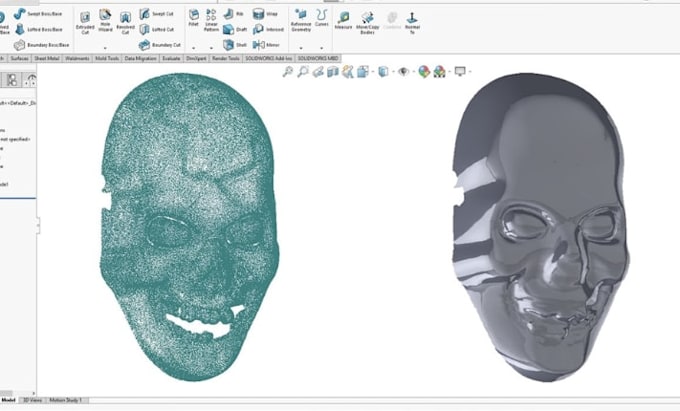
Task: Select the Swept Boss/Base tool
Action: coord(38,14)
